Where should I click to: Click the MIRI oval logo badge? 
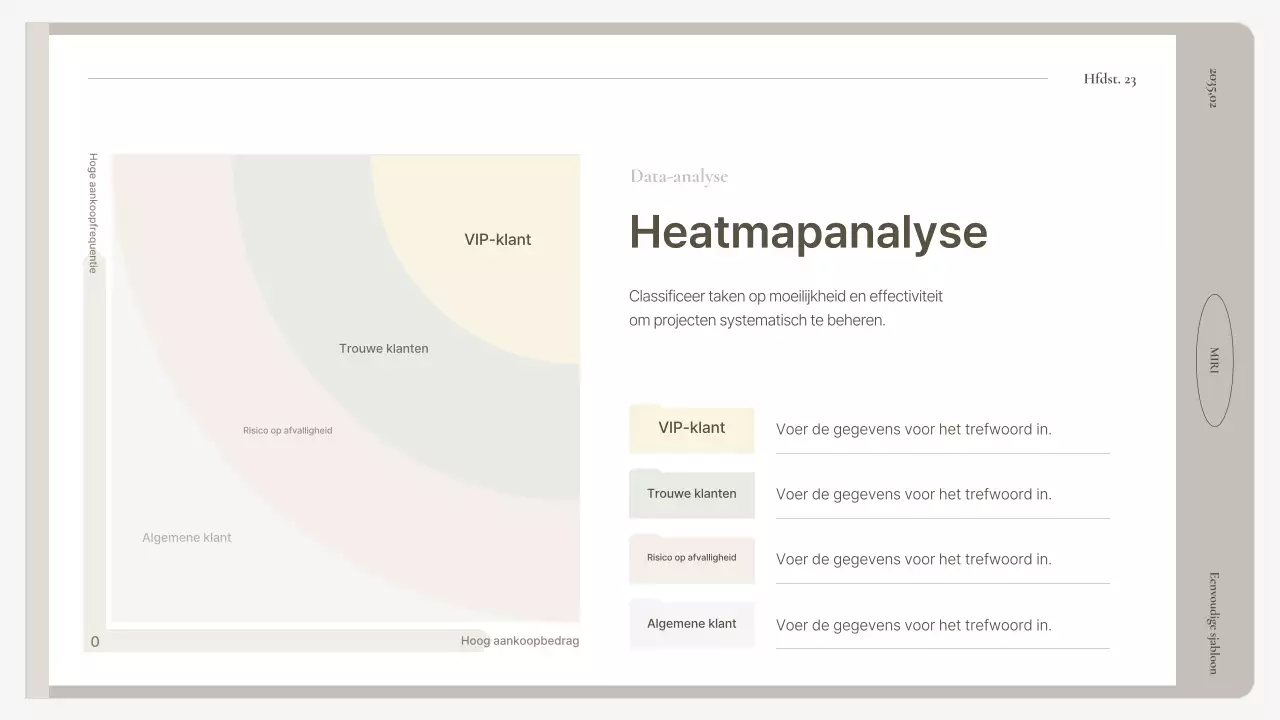point(1214,360)
